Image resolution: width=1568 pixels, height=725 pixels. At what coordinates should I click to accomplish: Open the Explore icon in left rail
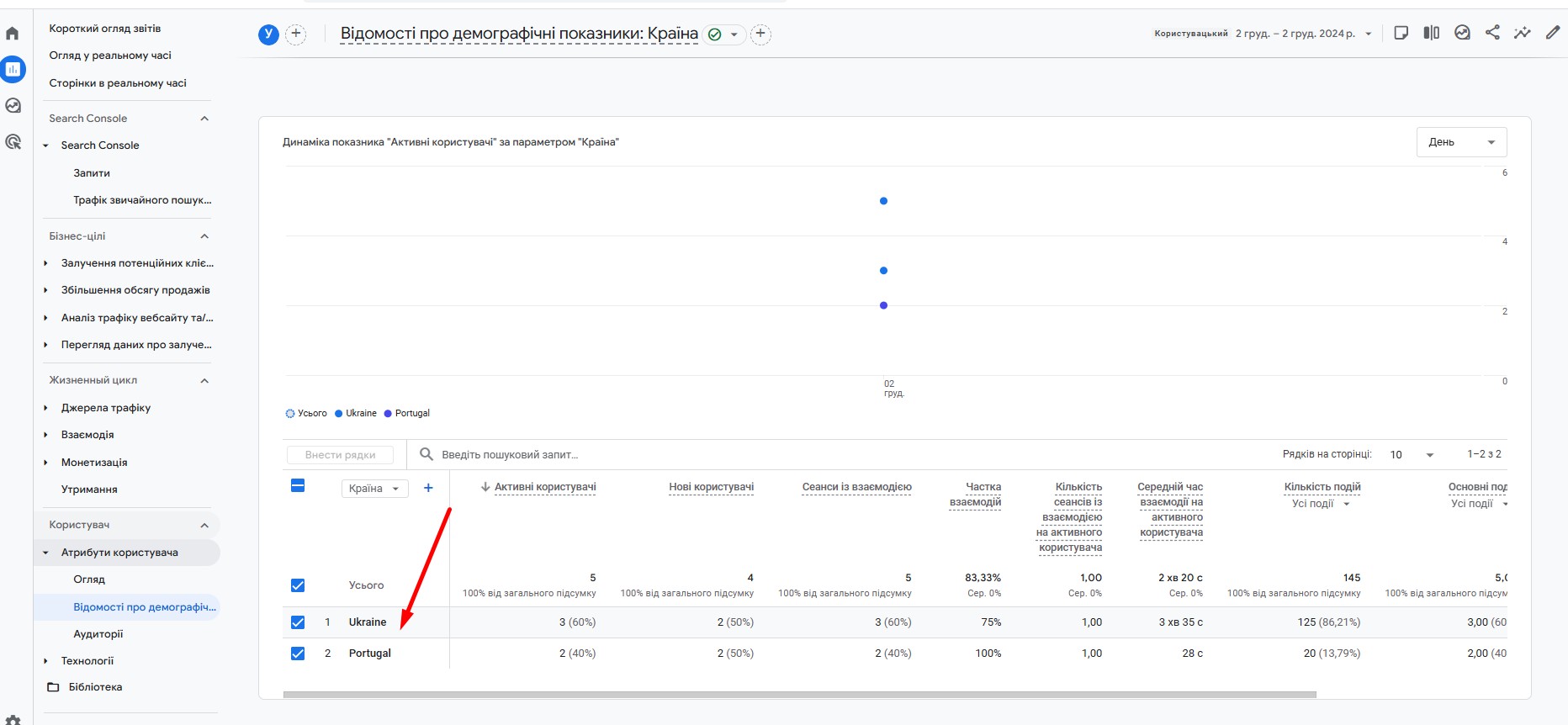pyautogui.click(x=13, y=106)
